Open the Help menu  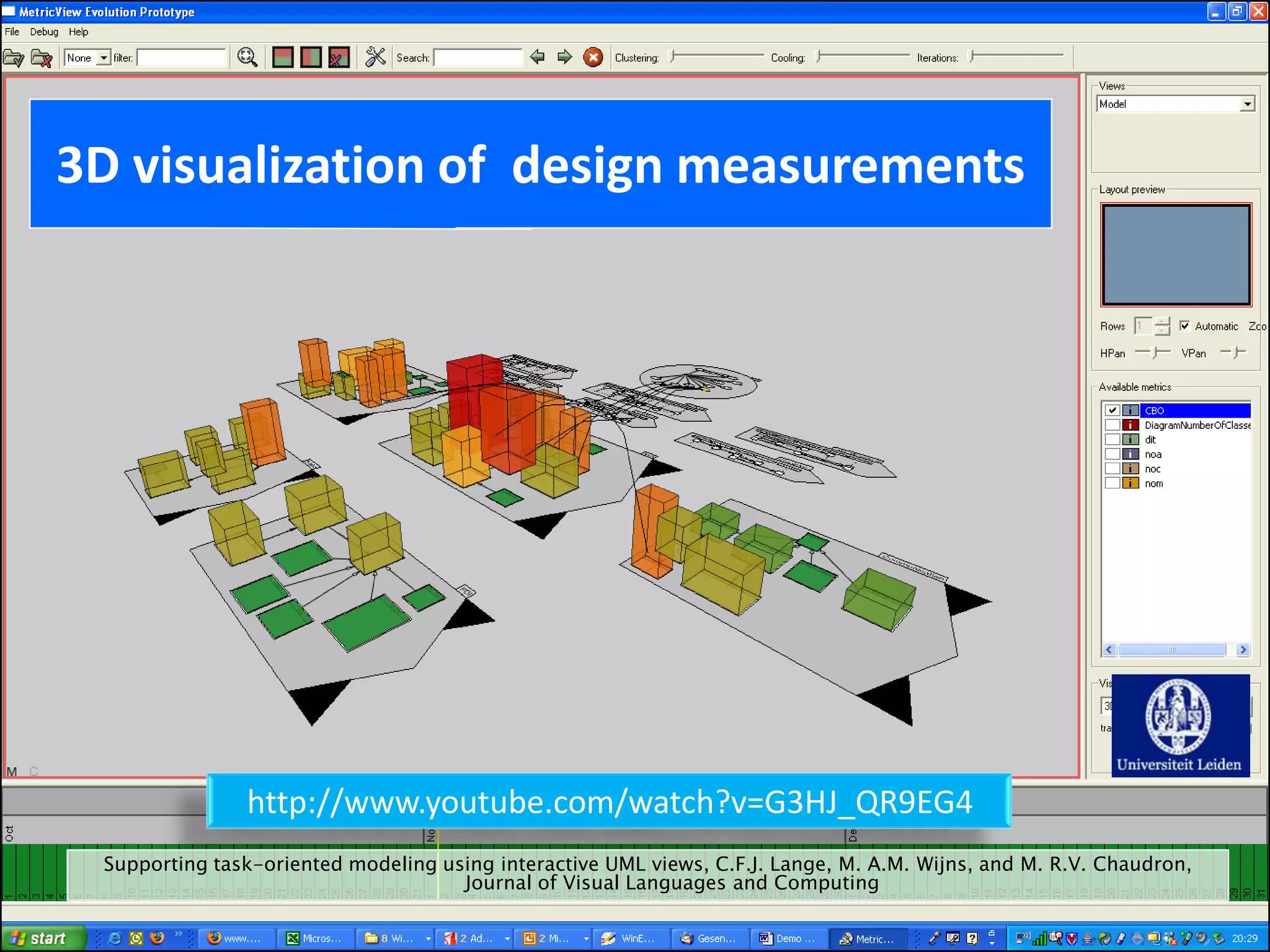coord(78,32)
